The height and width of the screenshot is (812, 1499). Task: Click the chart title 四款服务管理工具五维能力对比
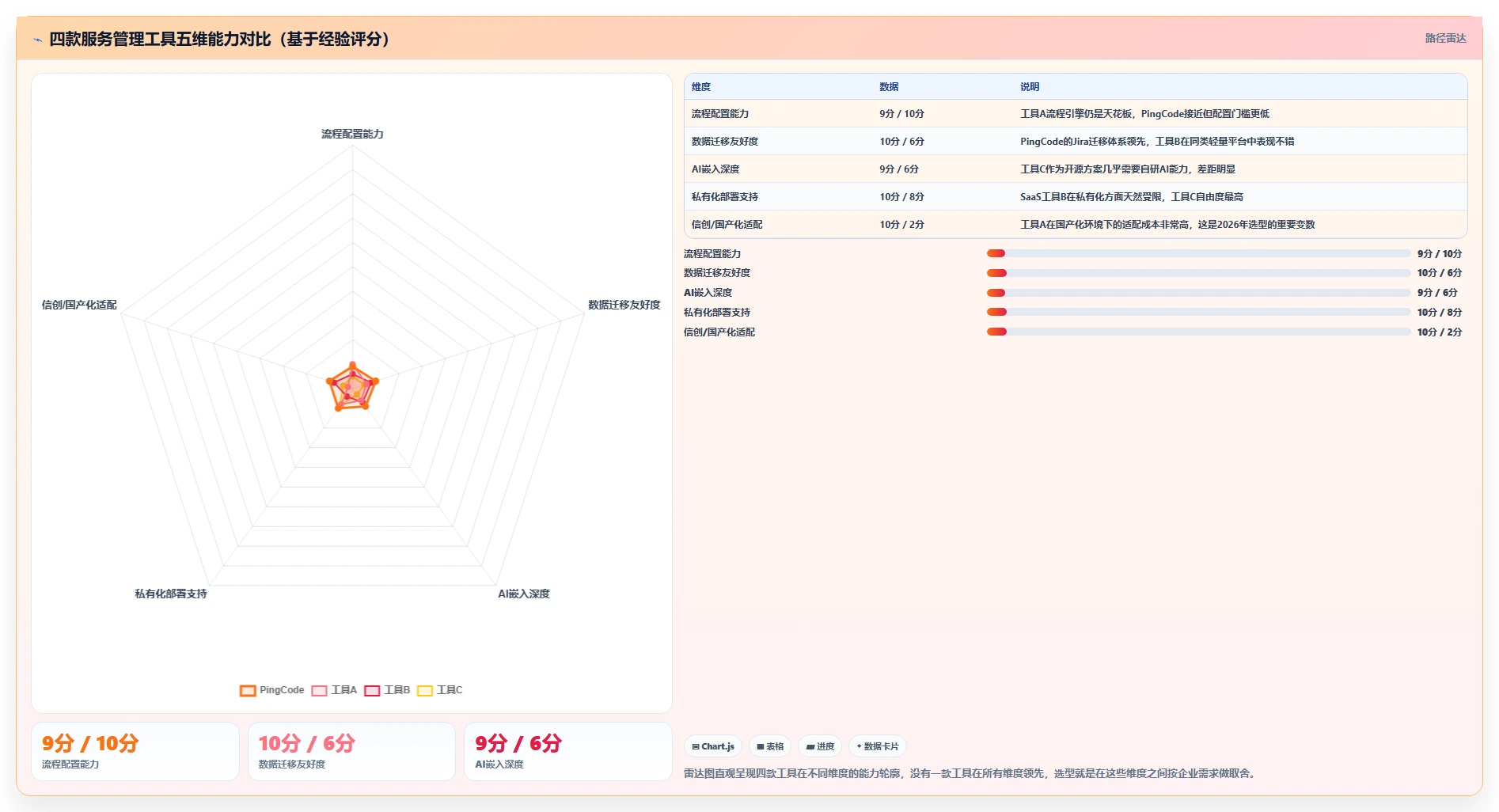219,39
